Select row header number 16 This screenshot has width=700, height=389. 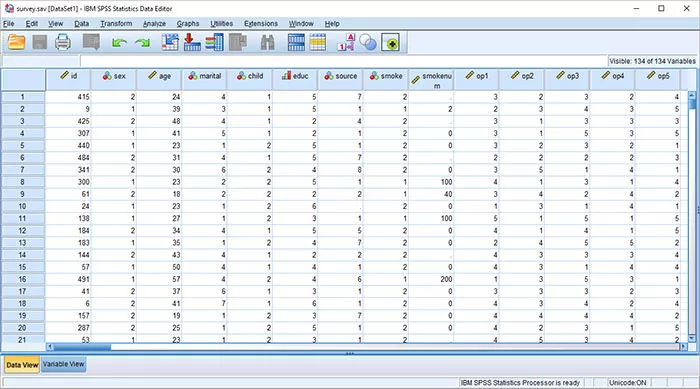click(x=23, y=279)
